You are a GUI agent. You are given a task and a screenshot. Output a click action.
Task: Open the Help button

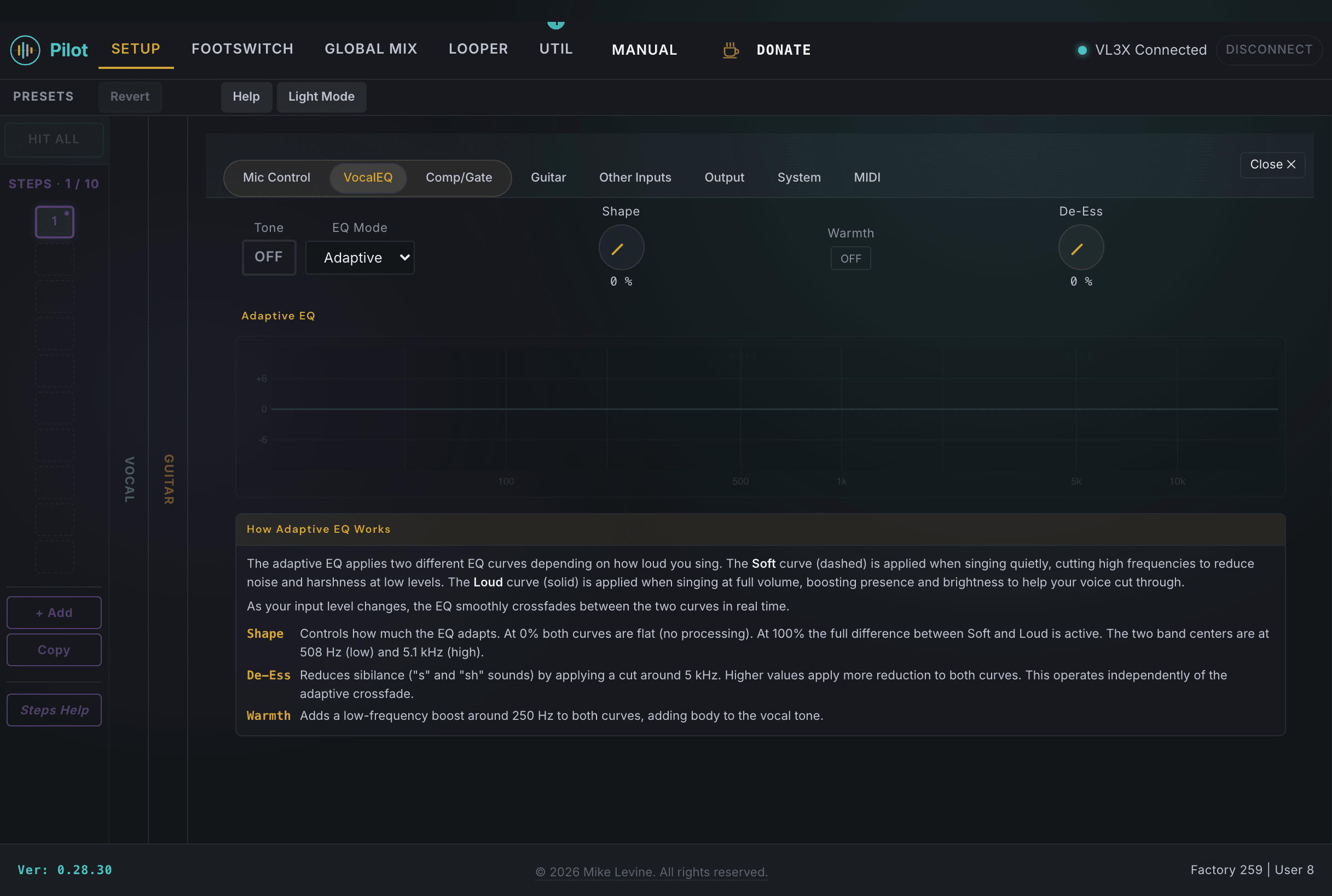click(x=246, y=97)
